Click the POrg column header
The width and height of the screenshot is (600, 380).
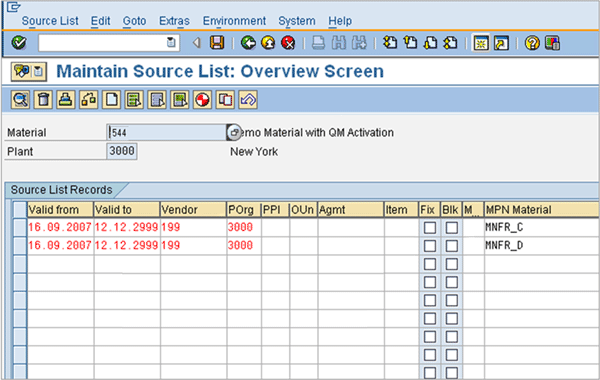click(x=244, y=210)
